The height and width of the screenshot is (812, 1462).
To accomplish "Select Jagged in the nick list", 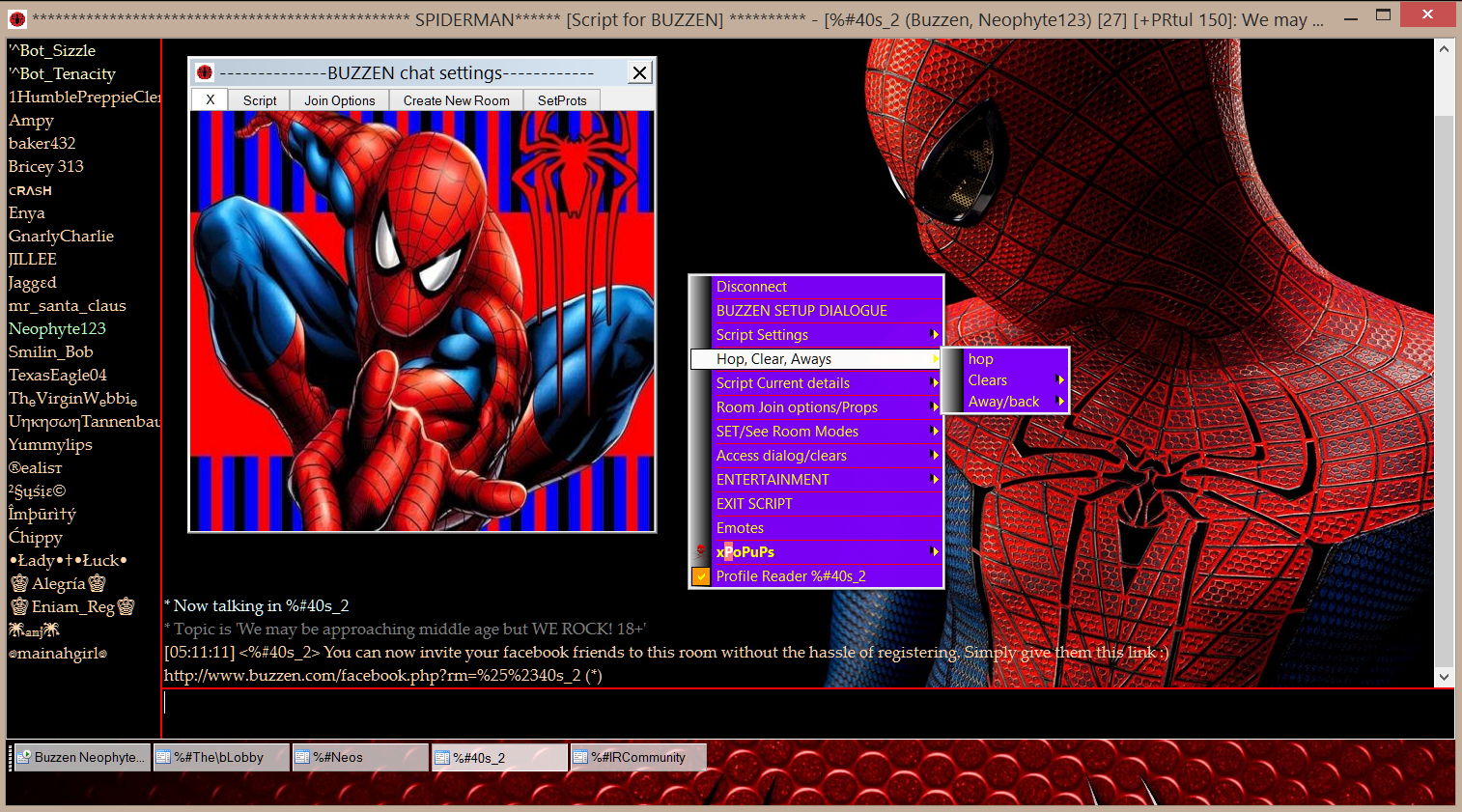I will click(32, 282).
